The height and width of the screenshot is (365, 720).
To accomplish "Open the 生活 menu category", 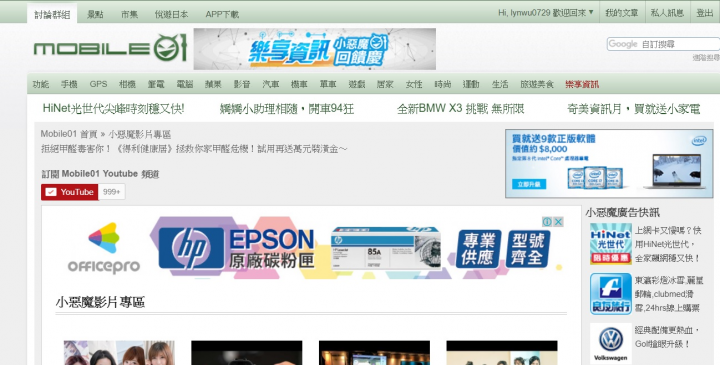I will (500, 84).
